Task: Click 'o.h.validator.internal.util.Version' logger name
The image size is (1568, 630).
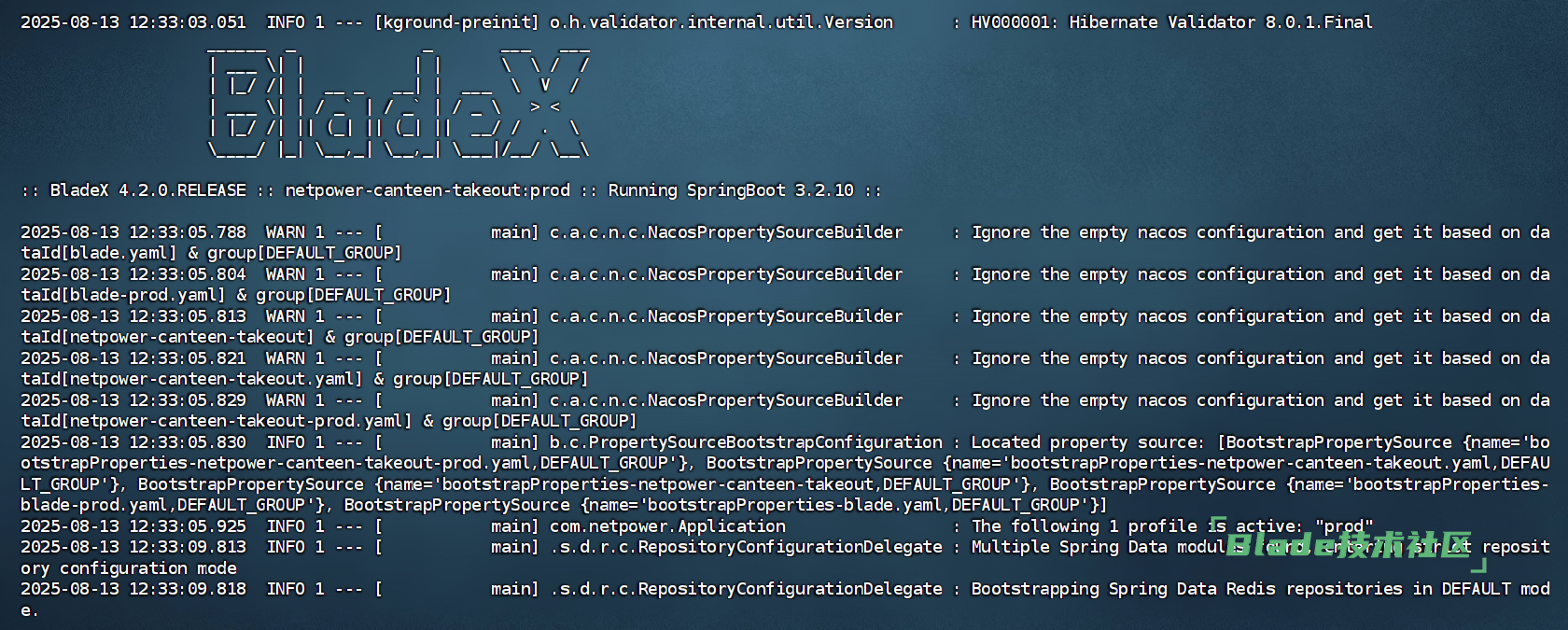Action: [721, 22]
